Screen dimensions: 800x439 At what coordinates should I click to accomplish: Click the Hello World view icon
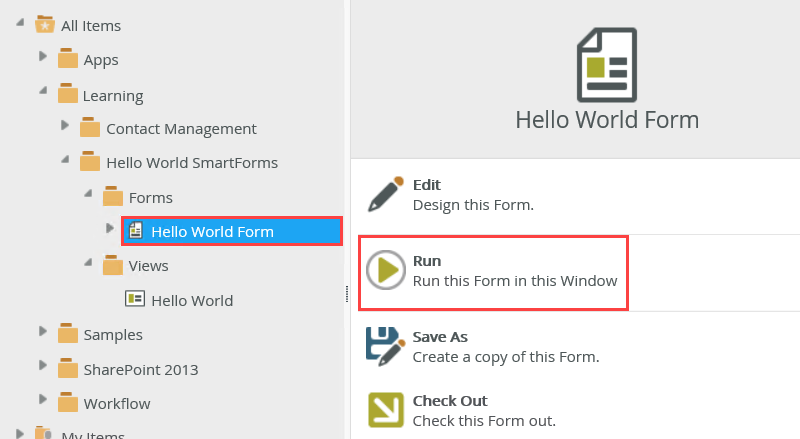[x=135, y=299]
